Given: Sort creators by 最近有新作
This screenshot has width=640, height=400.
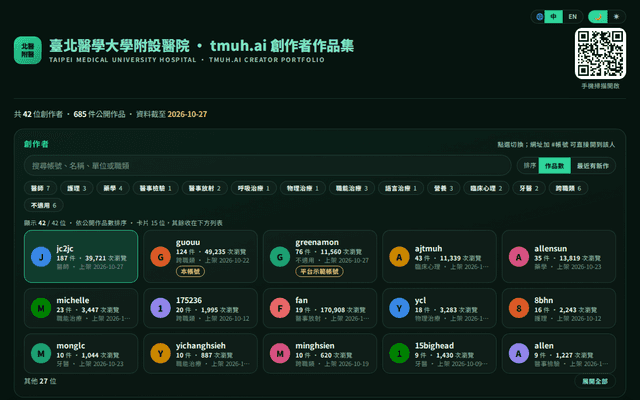Looking at the screenshot, I should [593, 166].
